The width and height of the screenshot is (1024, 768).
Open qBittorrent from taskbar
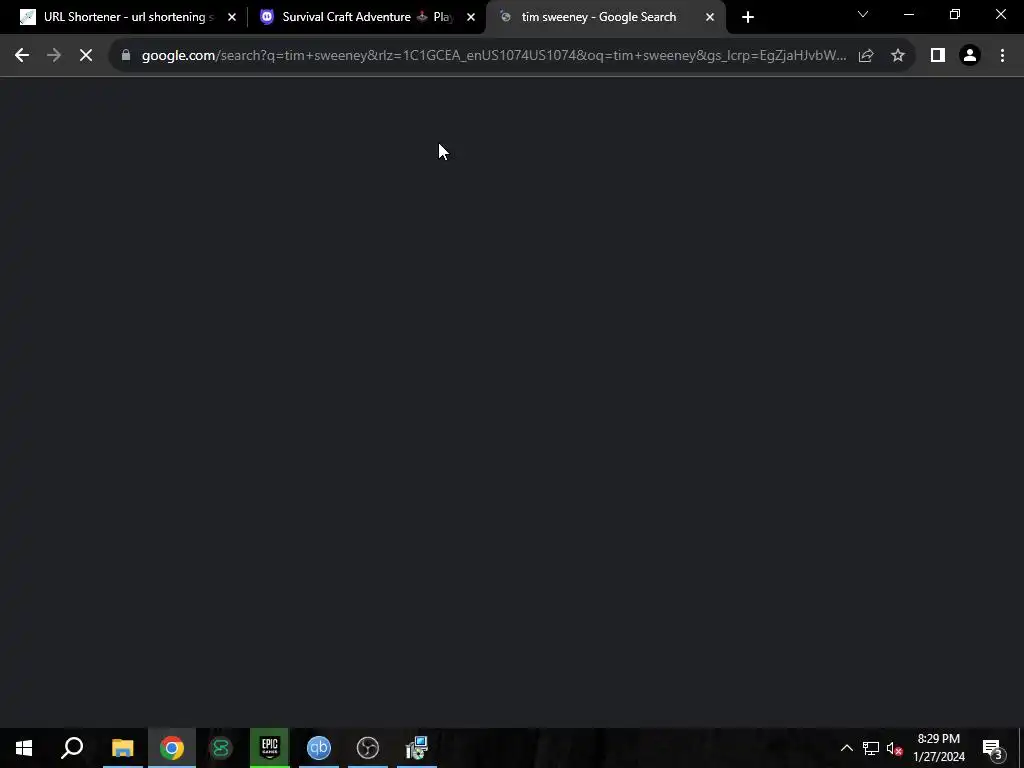tap(319, 748)
